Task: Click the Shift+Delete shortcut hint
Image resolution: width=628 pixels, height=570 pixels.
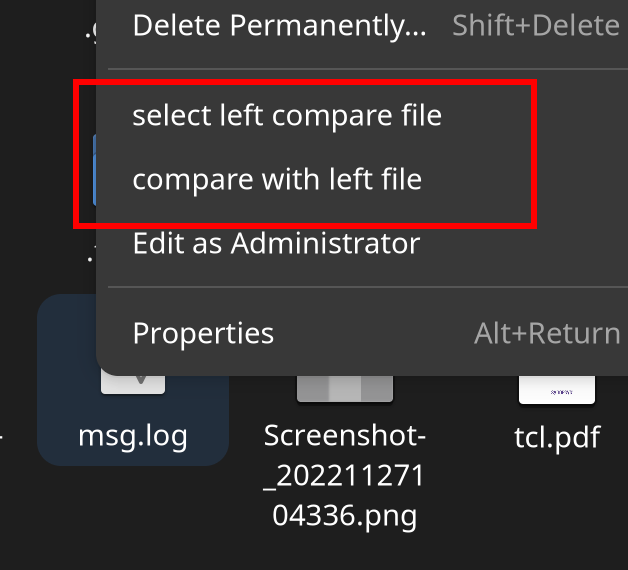Action: coord(536,26)
